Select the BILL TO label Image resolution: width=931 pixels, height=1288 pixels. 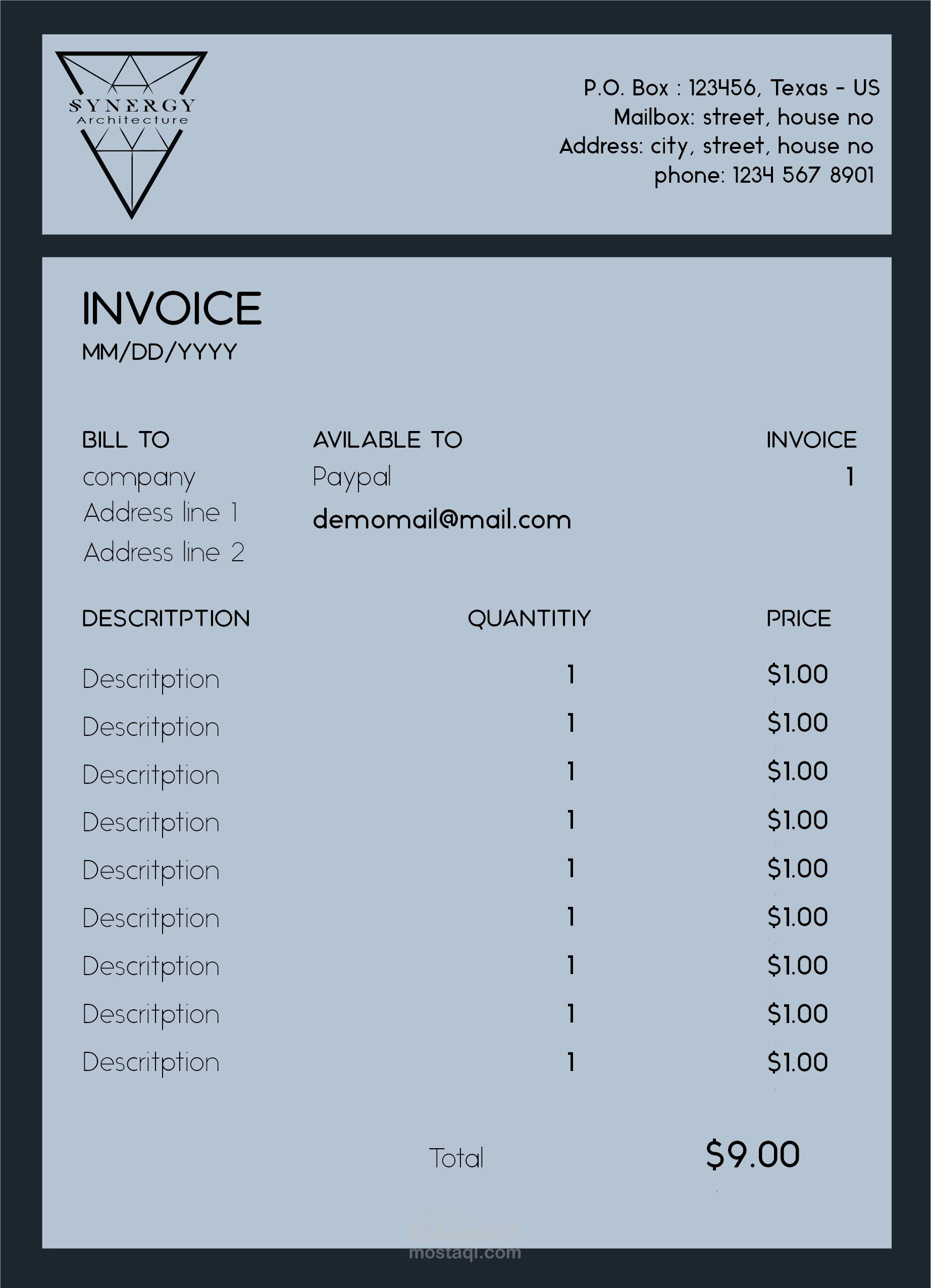point(126,440)
